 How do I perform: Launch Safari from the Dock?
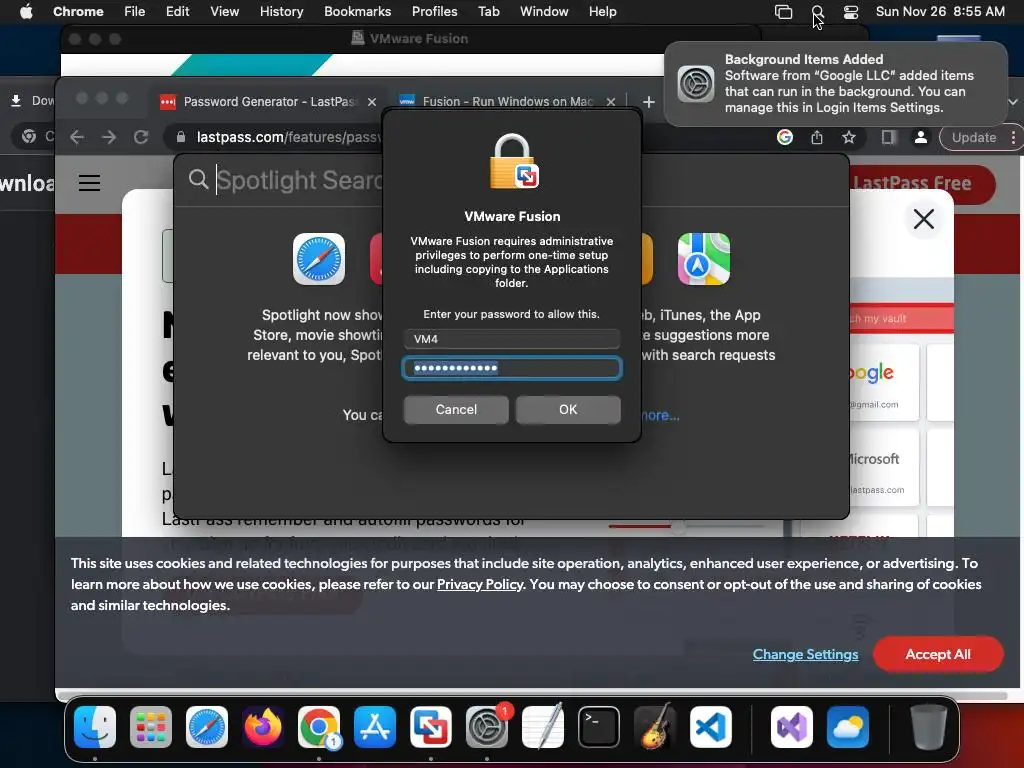[x=207, y=727]
